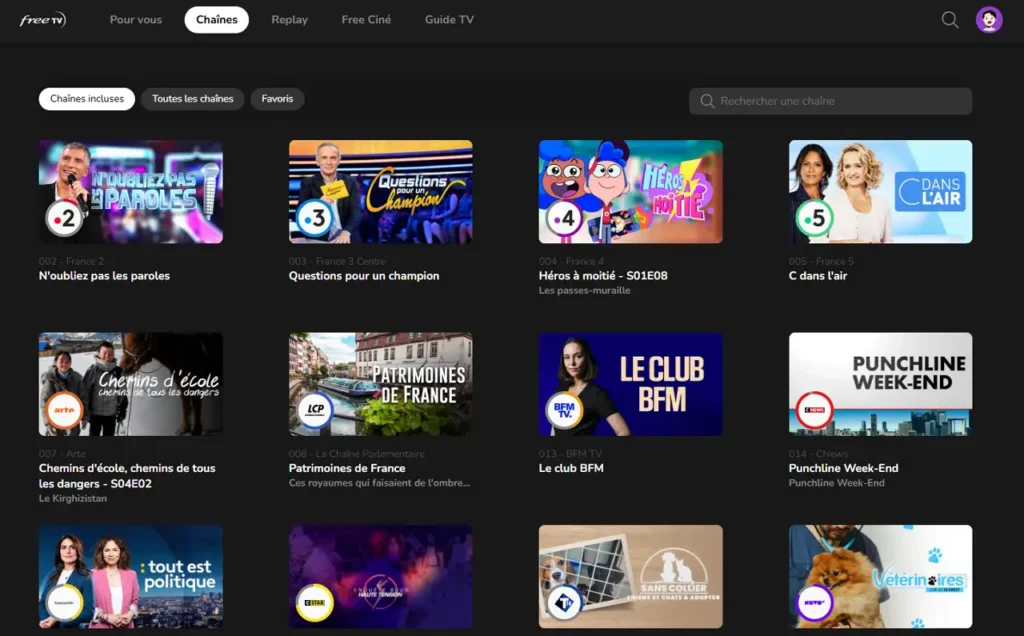Click the Rechercher une chaîne search field
This screenshot has width=1024, height=636.
click(830, 100)
